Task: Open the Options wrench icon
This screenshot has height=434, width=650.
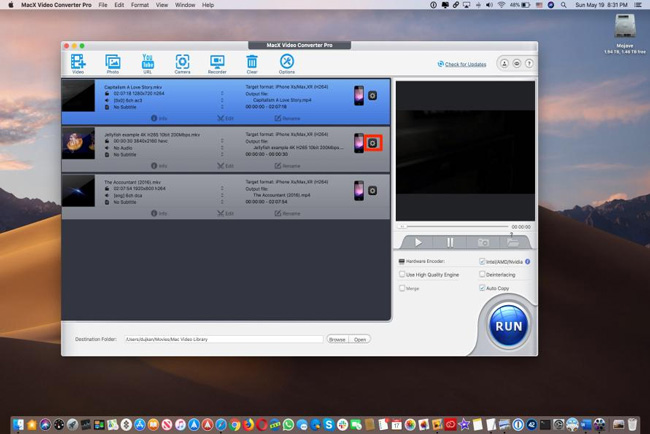Action: [287, 63]
